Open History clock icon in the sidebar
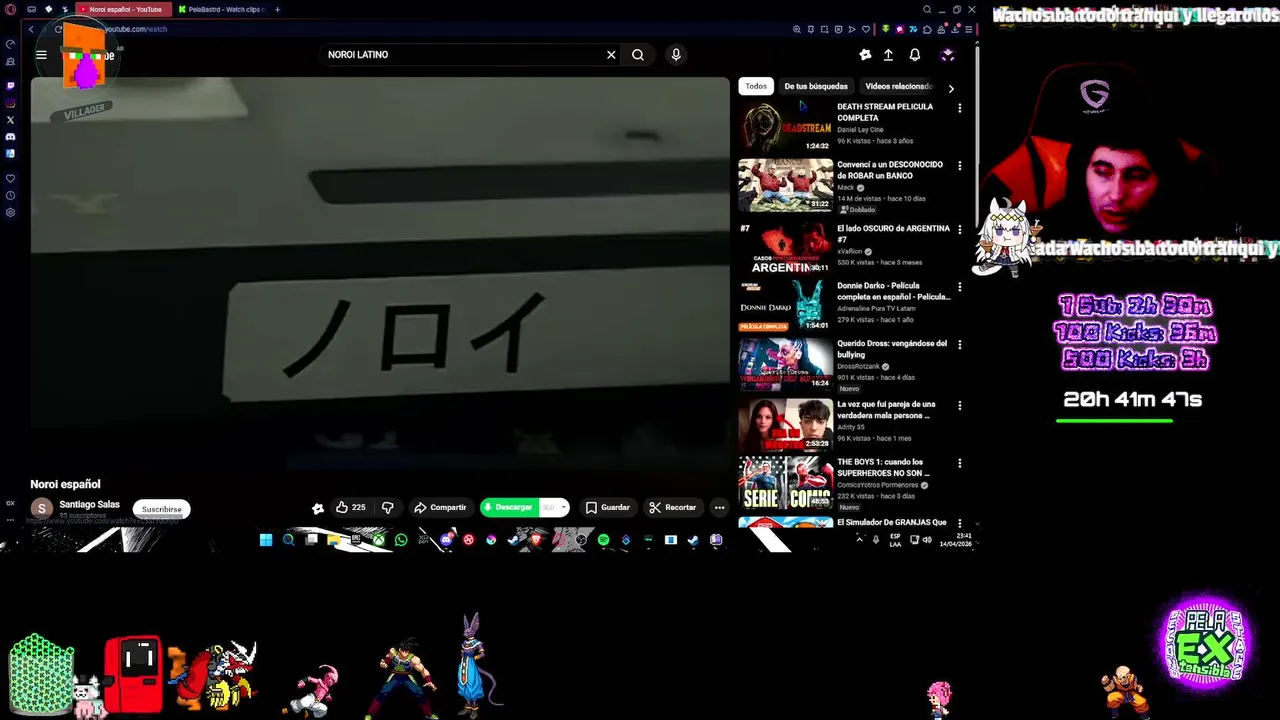The image size is (1280, 720). [10, 196]
